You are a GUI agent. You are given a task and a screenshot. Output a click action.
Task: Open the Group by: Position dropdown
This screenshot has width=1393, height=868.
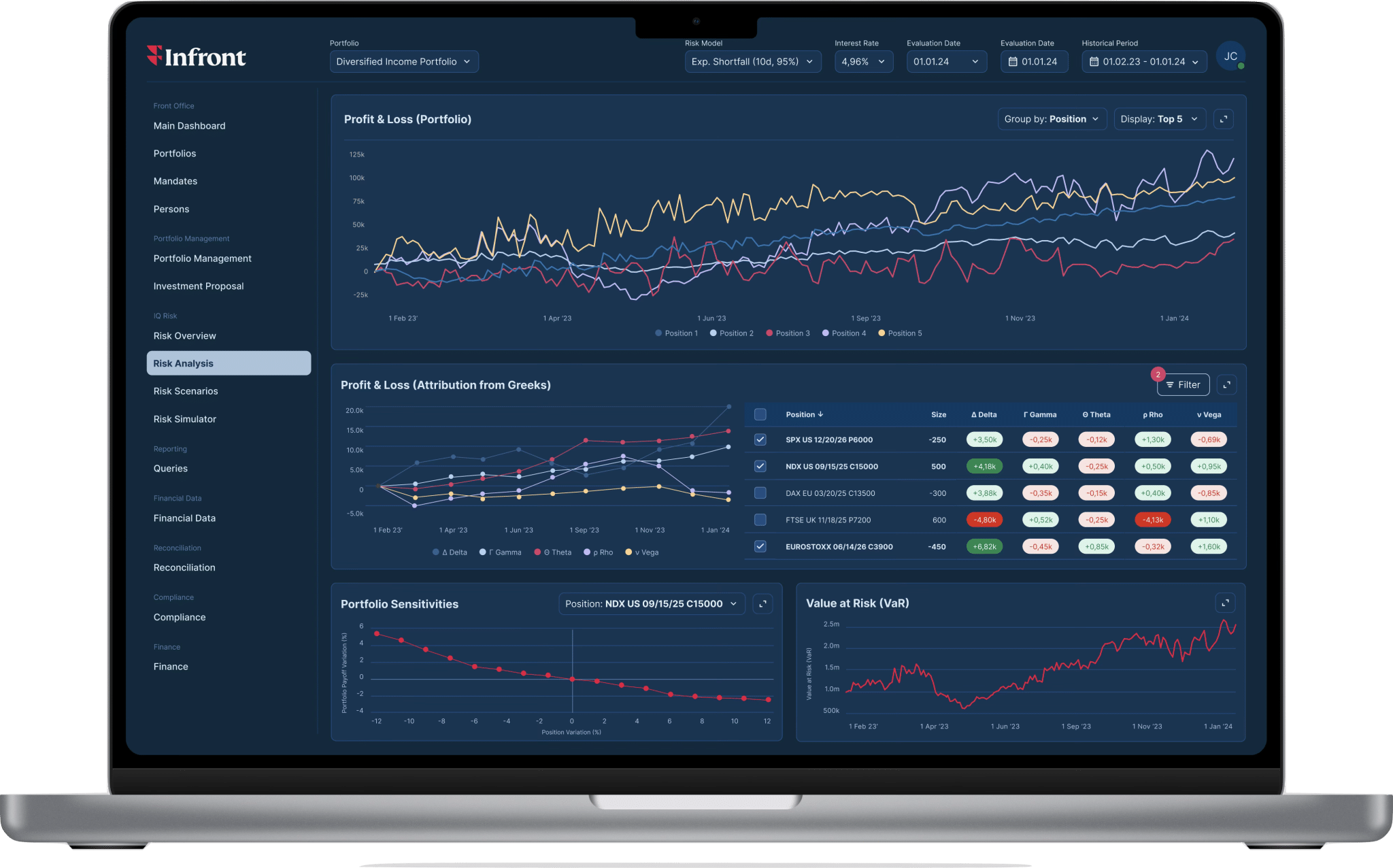pyautogui.click(x=1052, y=119)
